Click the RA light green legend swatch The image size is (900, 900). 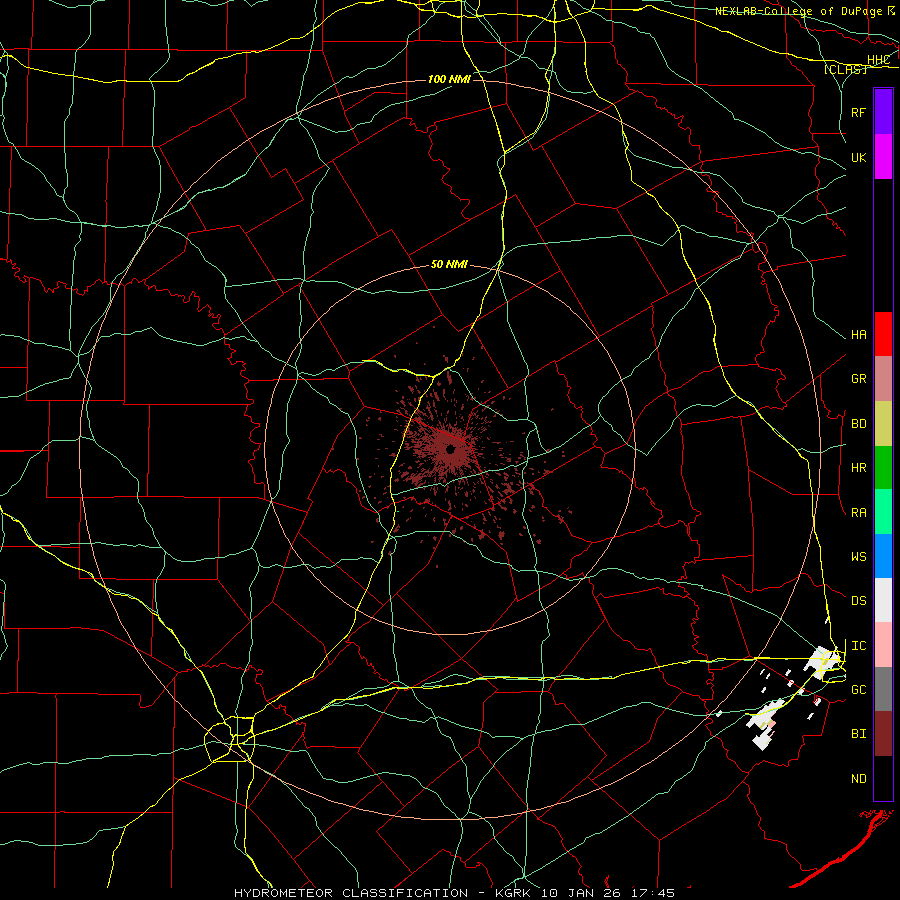click(x=883, y=512)
